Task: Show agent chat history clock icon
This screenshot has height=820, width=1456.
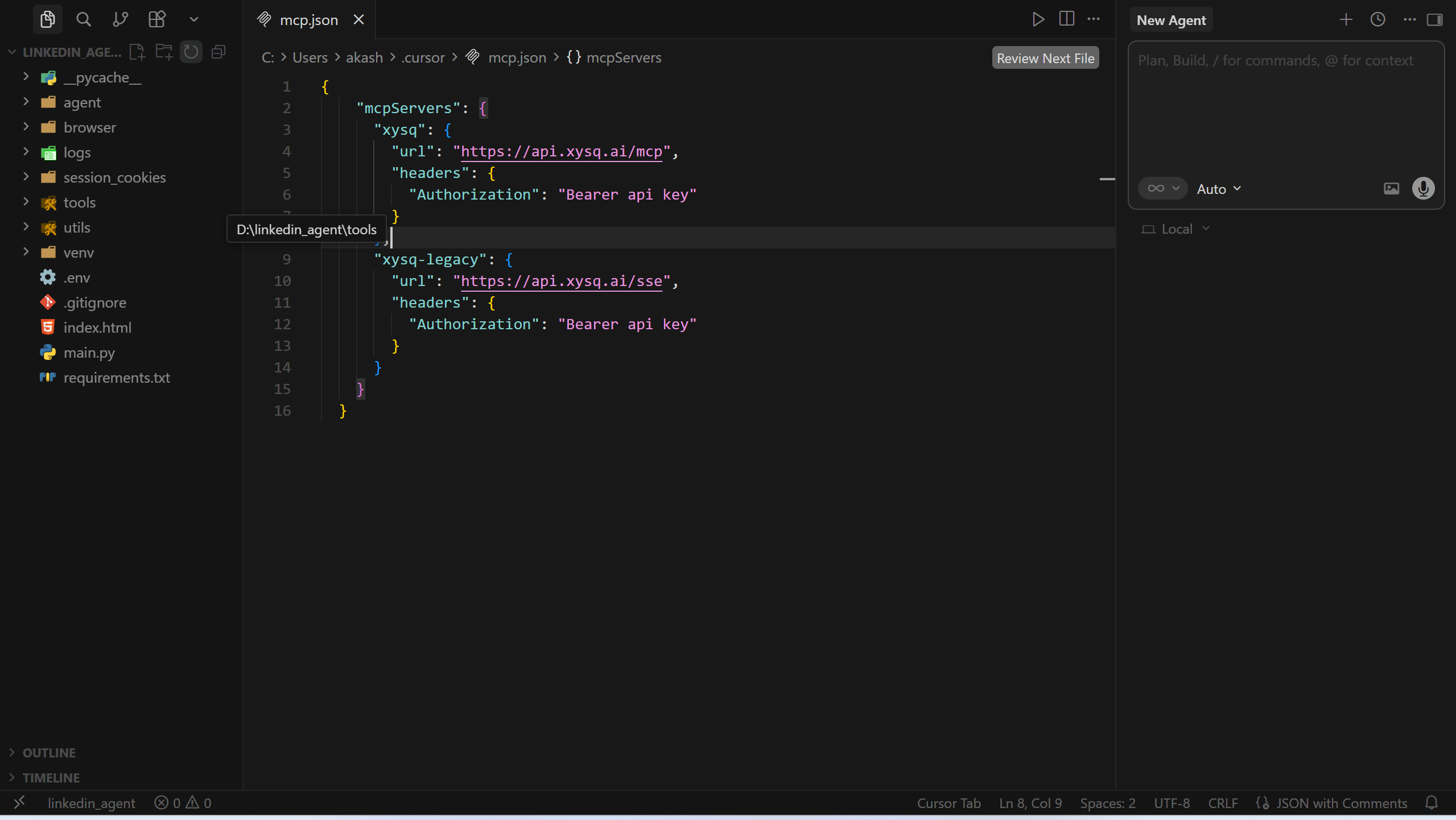Action: (1377, 20)
